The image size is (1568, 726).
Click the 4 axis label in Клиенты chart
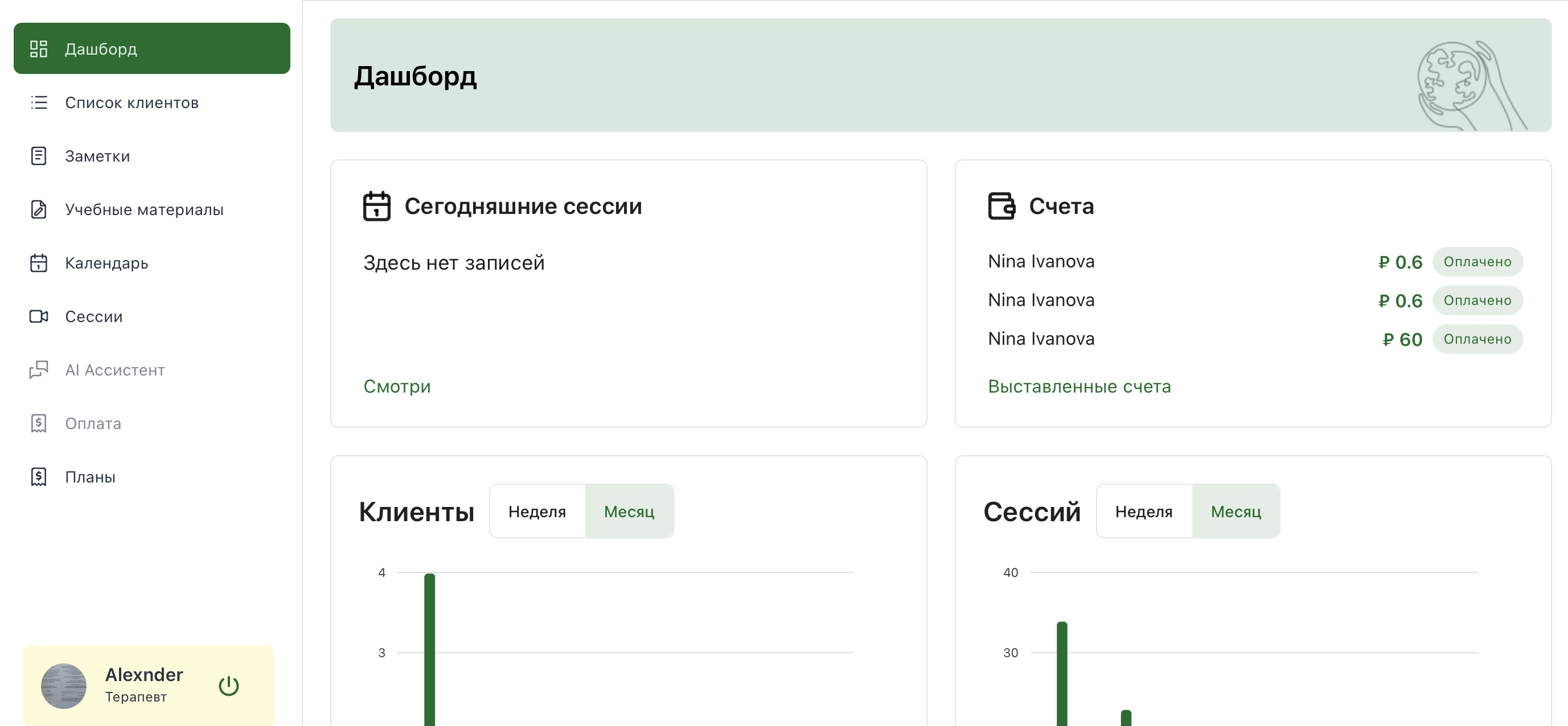point(381,572)
